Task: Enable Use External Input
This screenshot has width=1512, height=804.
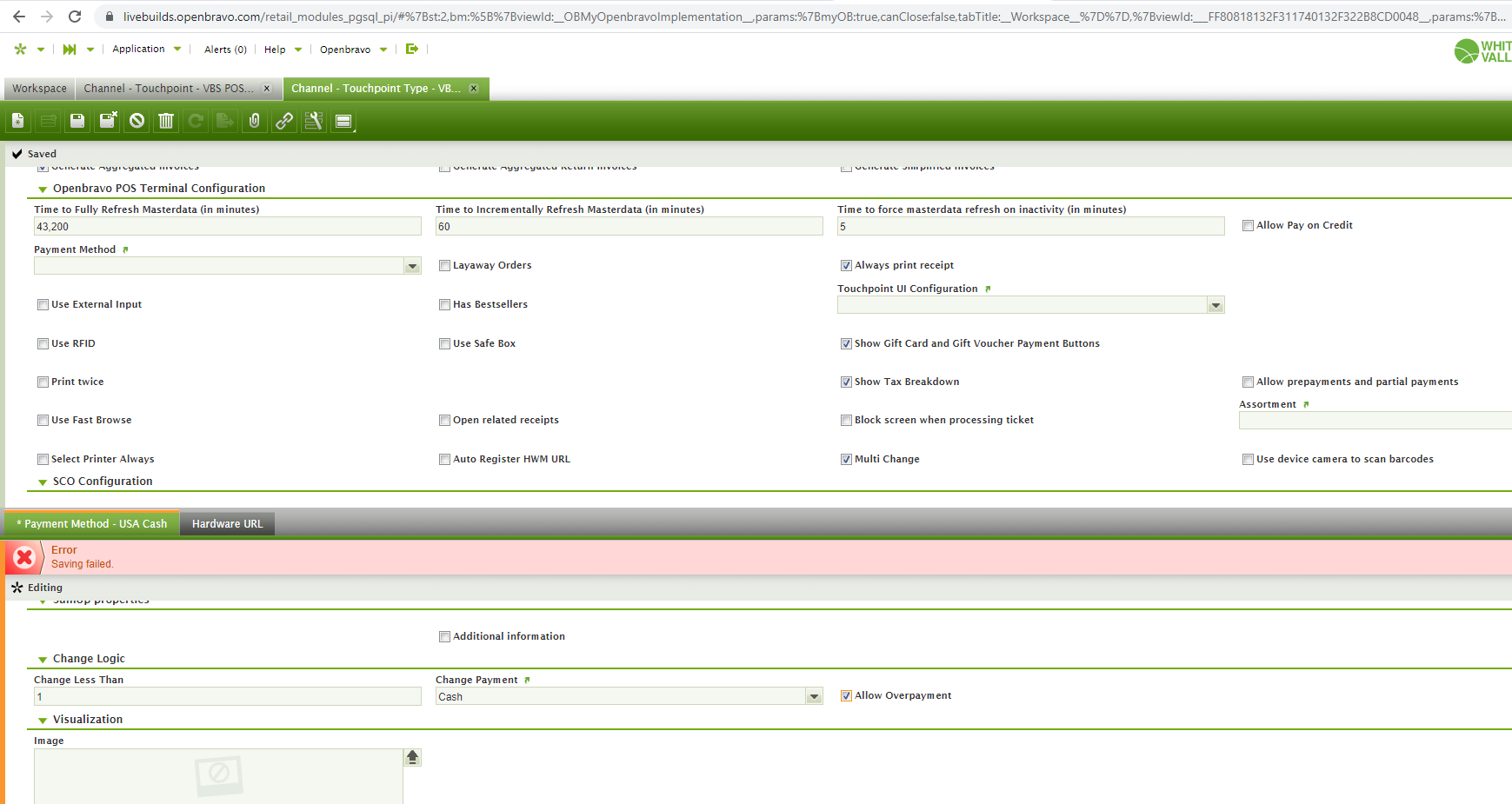Action: tap(43, 304)
